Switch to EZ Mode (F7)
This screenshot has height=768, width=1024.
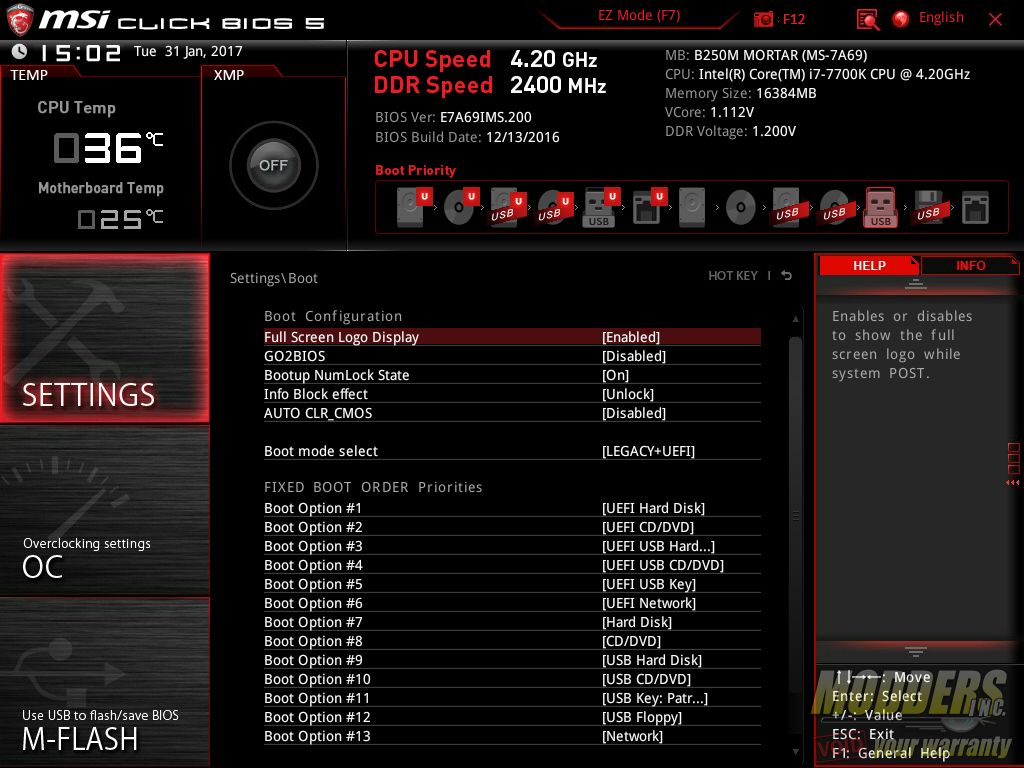point(639,16)
